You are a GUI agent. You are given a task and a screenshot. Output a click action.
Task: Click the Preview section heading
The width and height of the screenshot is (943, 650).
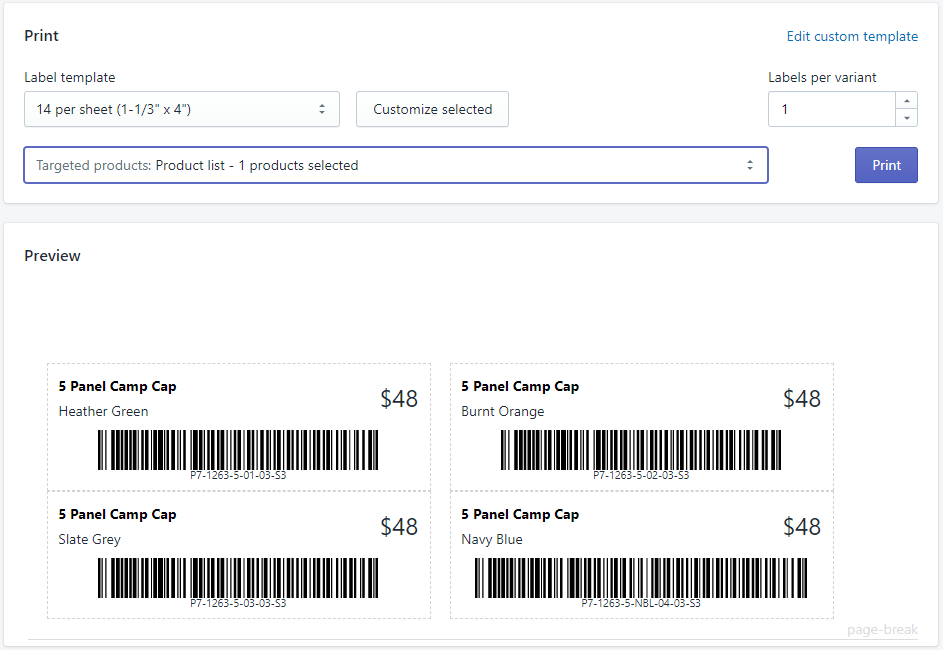(x=52, y=256)
